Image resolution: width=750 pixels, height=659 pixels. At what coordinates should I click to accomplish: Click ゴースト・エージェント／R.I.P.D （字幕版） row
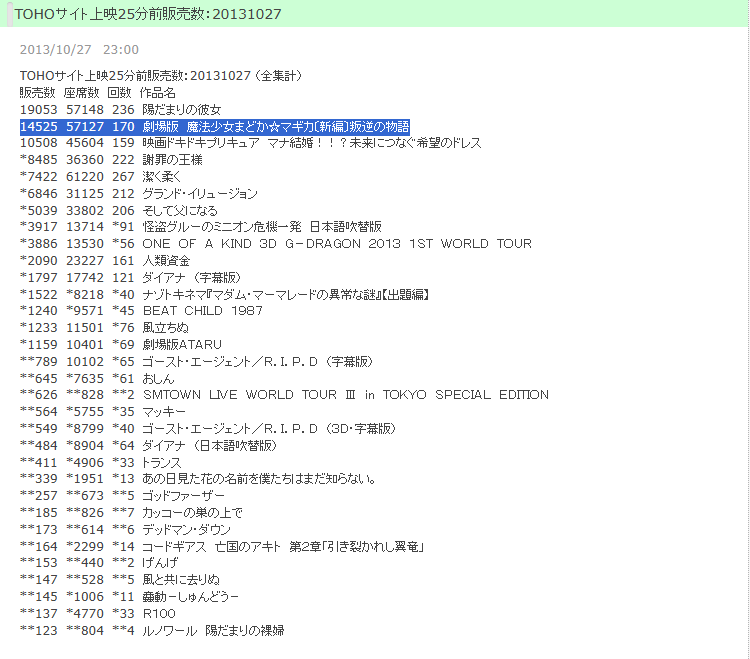(197, 362)
